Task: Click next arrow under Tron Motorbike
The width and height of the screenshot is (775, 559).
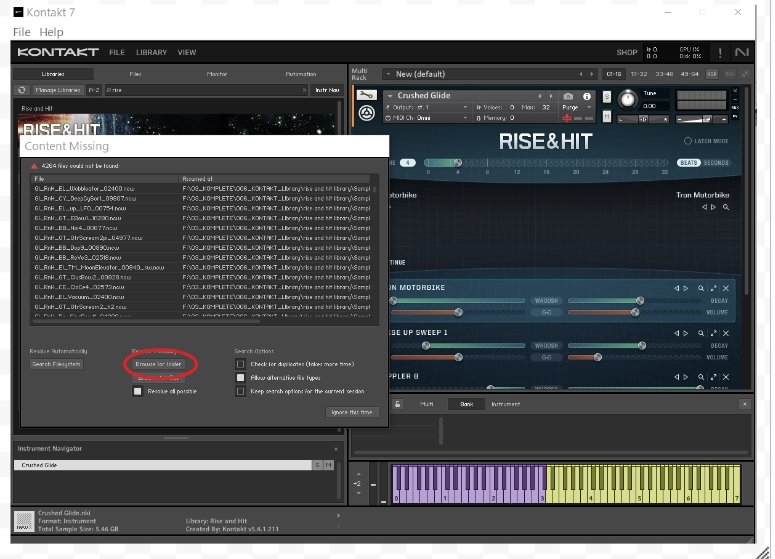Action: 713,207
